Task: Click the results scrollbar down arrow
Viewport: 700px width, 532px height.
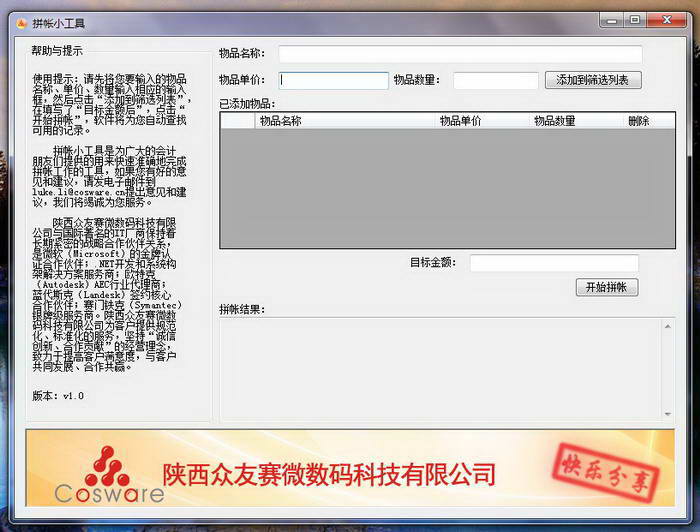Action: coord(667,414)
